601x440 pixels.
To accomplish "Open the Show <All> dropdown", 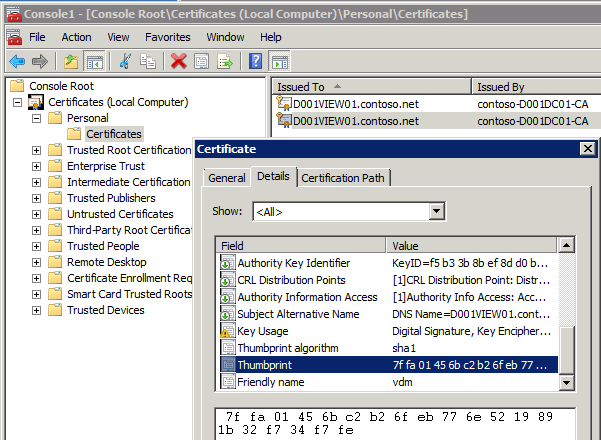I will 436,211.
